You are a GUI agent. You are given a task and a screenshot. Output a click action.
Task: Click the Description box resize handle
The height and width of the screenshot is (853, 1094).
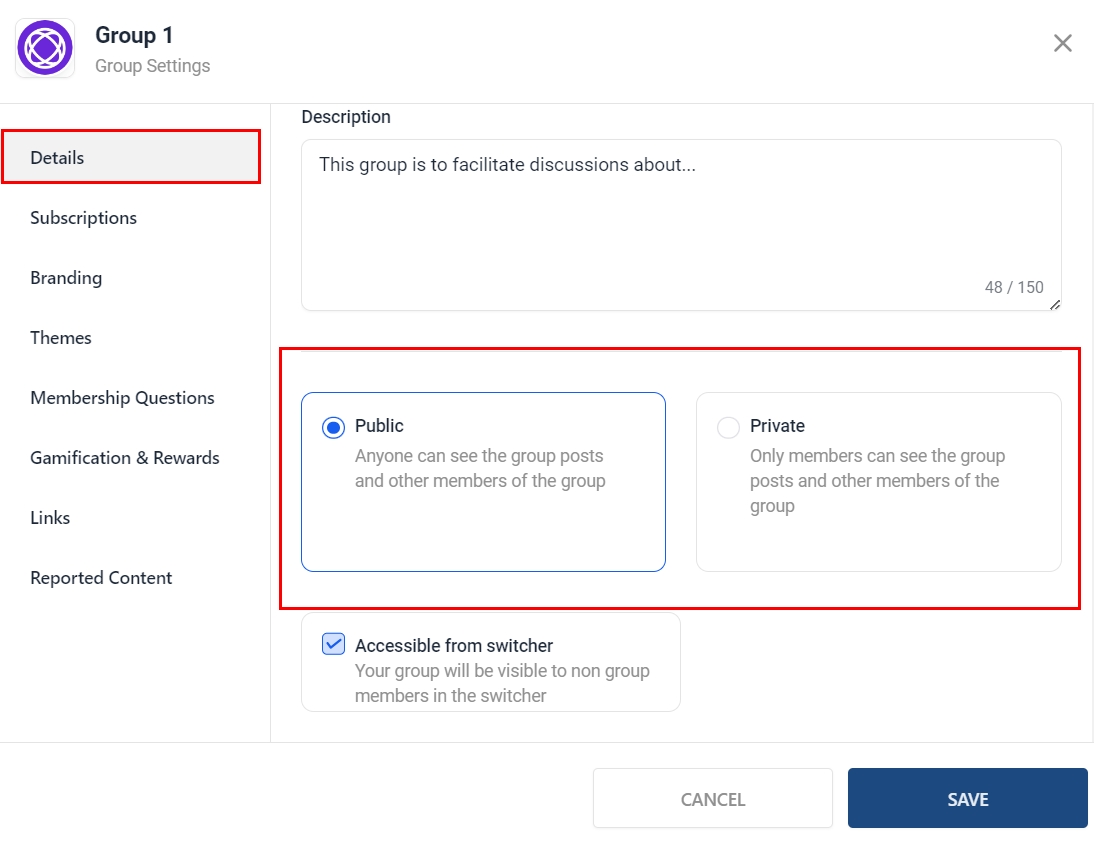1055,305
